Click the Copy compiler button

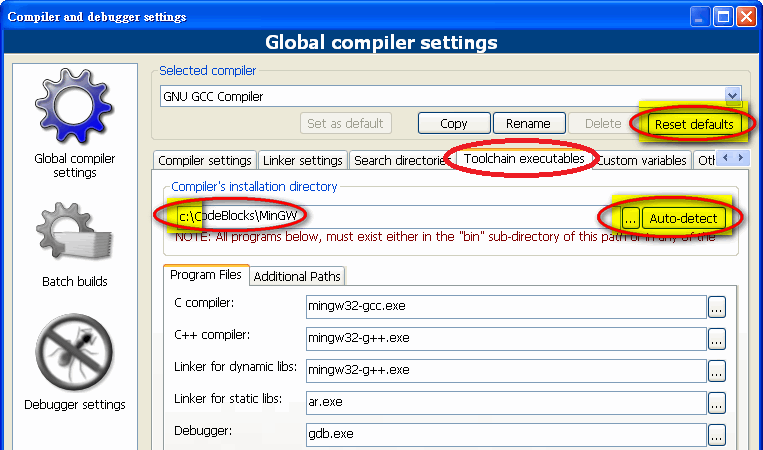pos(453,124)
